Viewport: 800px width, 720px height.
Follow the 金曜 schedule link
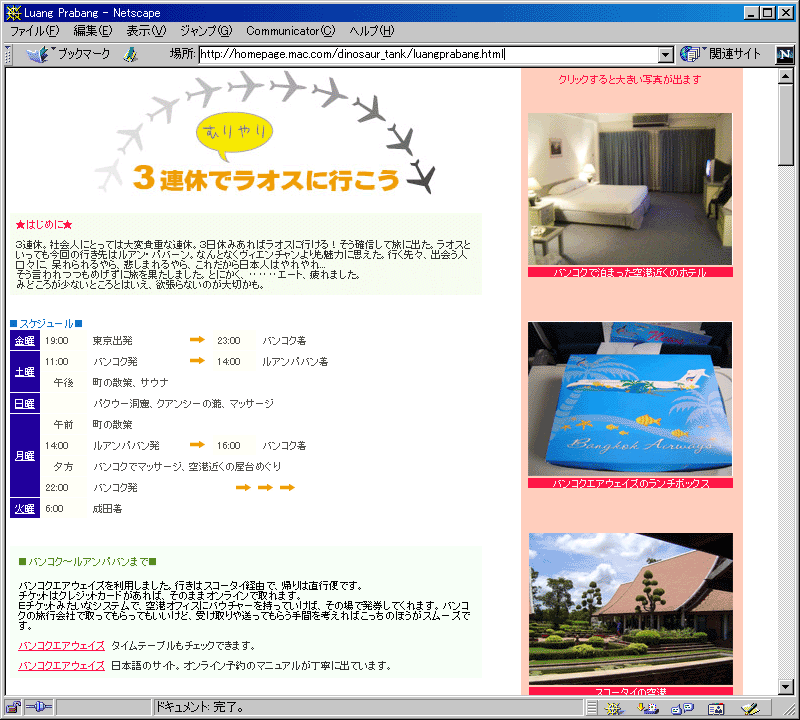click(x=24, y=341)
